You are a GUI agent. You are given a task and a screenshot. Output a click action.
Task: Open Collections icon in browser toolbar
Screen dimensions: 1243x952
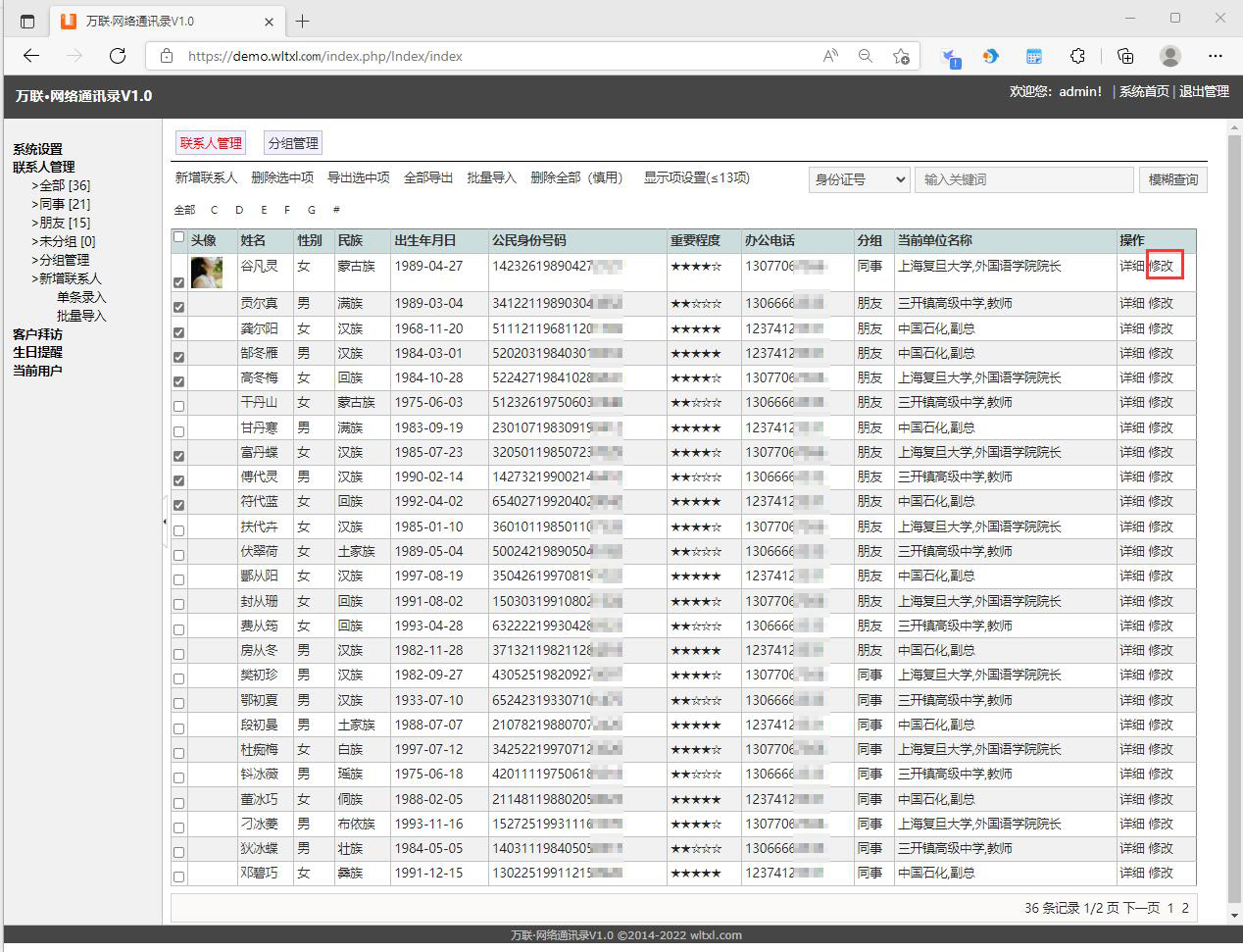[x=1125, y=56]
